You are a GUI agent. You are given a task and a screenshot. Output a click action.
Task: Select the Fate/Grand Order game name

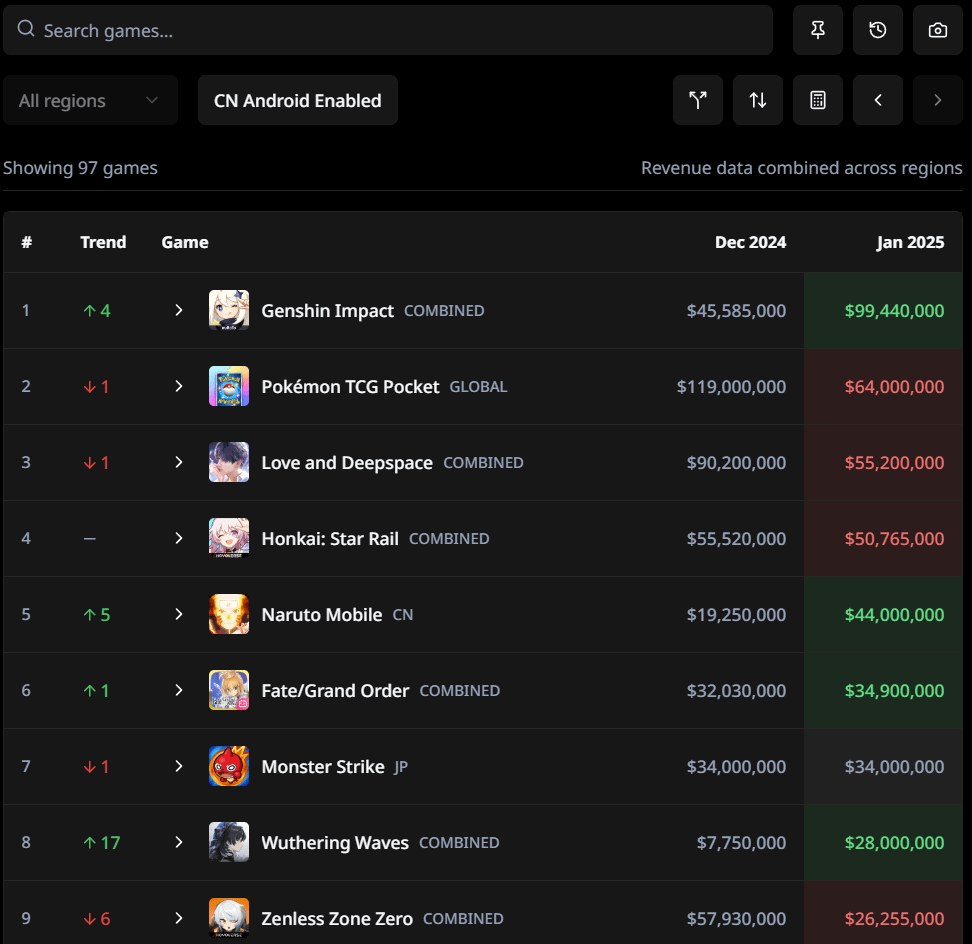click(x=335, y=690)
